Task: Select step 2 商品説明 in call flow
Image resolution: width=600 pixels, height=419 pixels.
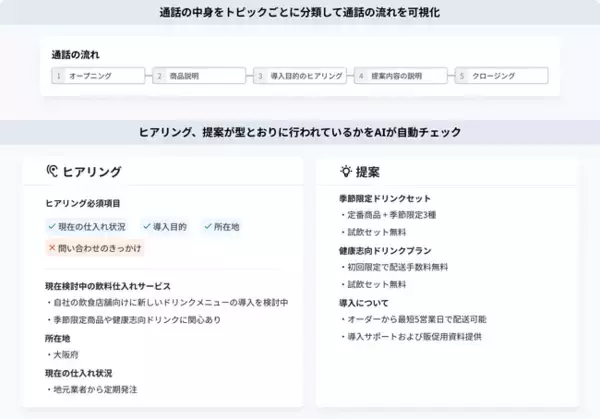Action: (197, 75)
